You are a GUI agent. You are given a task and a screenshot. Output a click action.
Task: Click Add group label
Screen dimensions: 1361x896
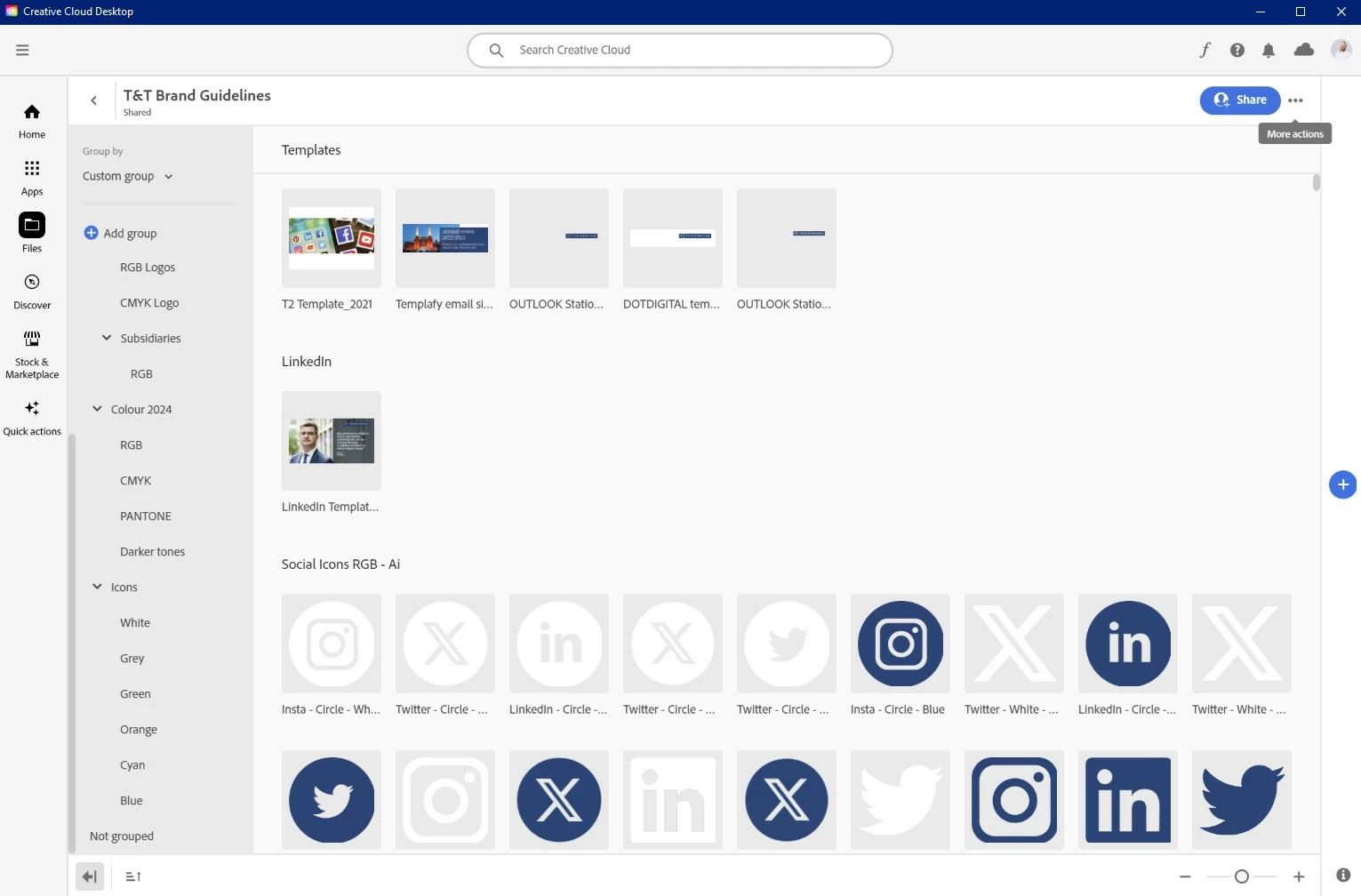tap(130, 233)
